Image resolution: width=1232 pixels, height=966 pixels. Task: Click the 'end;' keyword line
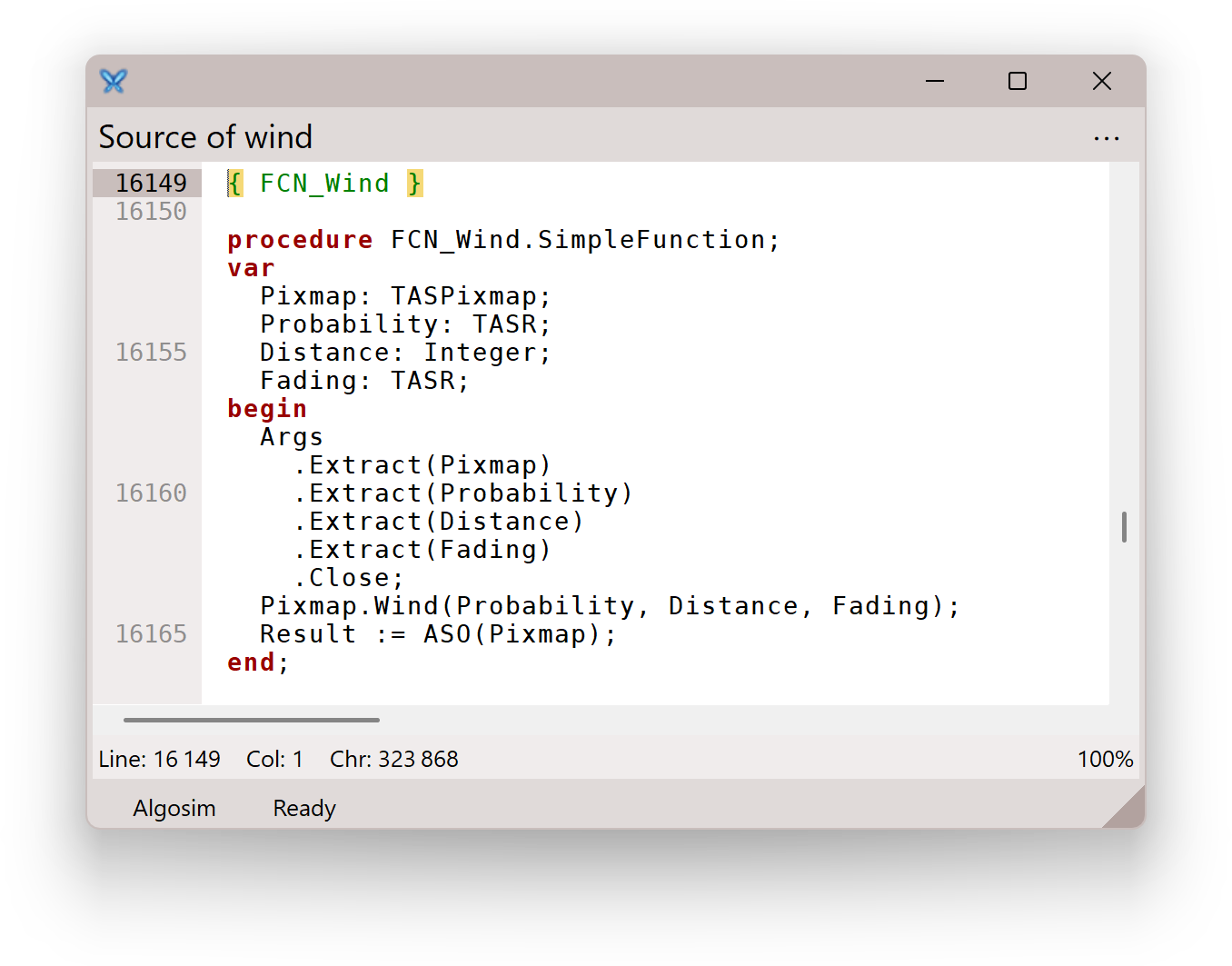point(258,662)
